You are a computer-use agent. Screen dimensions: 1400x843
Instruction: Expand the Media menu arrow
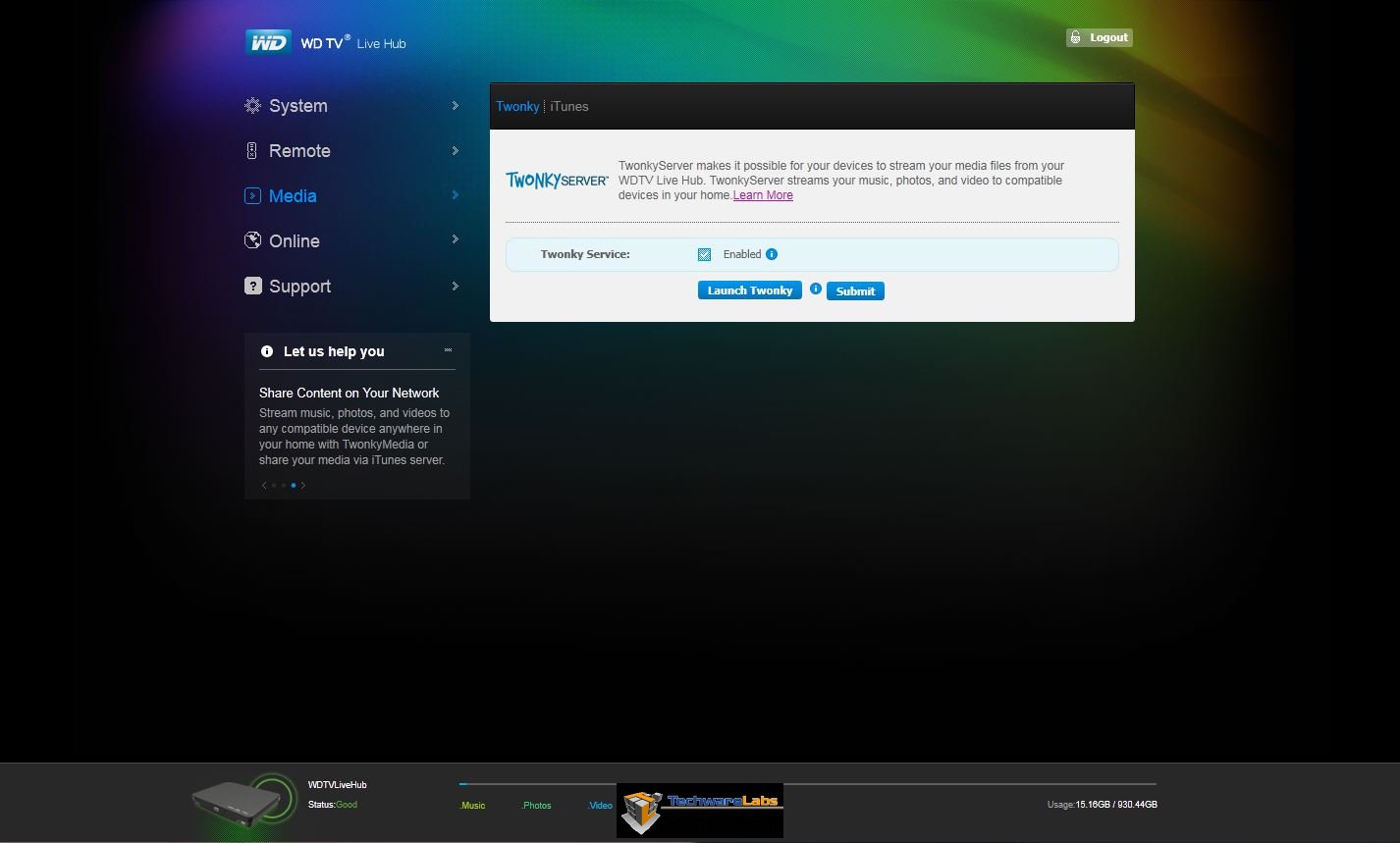click(x=456, y=195)
